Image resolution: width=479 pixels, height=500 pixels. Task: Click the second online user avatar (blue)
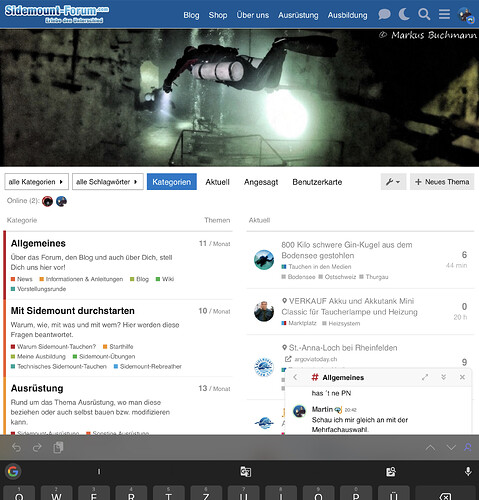pyautogui.click(x=61, y=201)
